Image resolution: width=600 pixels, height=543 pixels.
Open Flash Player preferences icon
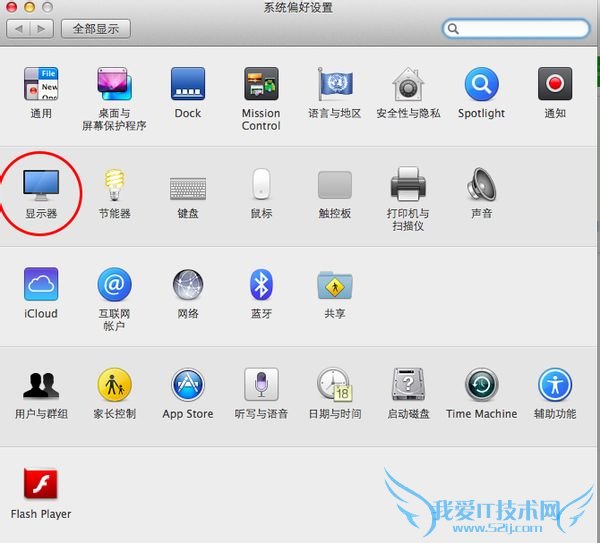click(x=41, y=484)
